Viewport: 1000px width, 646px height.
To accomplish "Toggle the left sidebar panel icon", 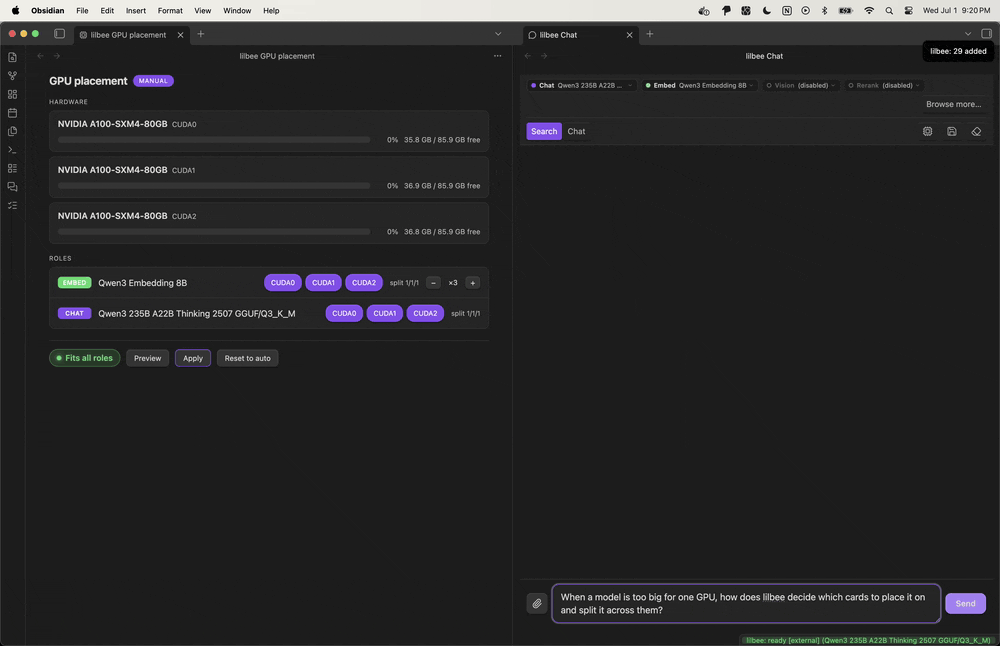I will coord(59,34).
